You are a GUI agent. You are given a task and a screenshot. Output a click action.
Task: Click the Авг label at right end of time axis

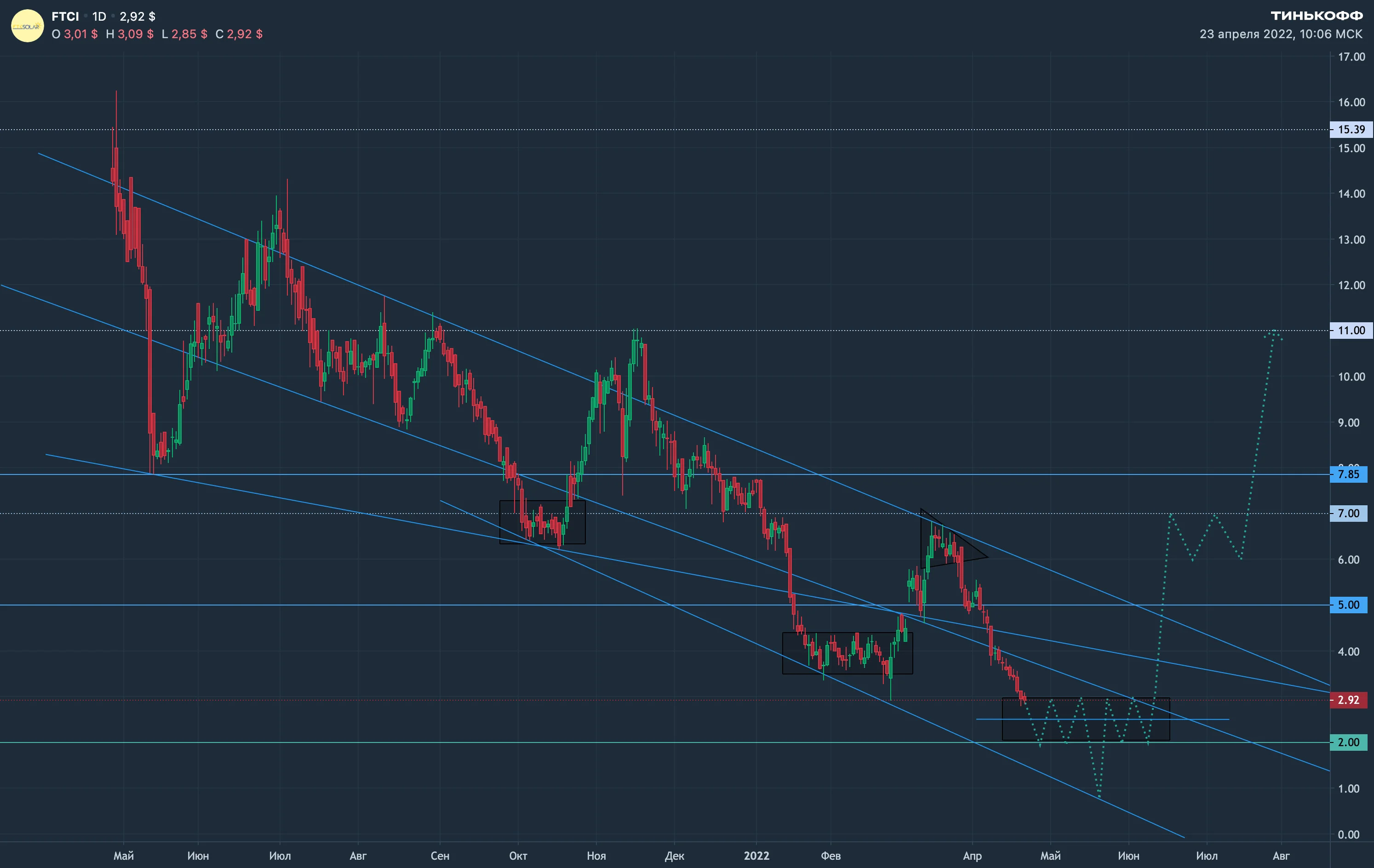click(x=1281, y=856)
